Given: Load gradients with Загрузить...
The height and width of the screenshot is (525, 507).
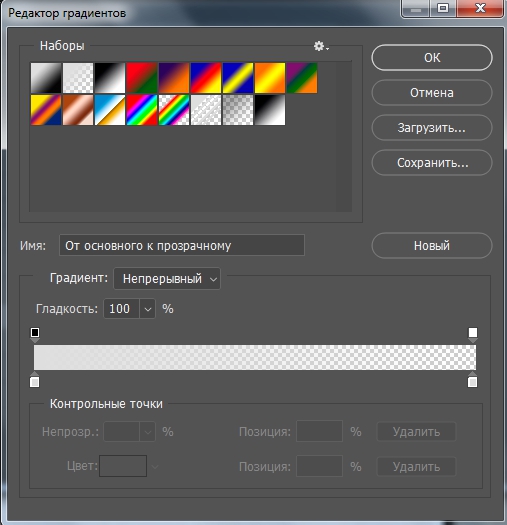Looking at the screenshot, I should click(x=432, y=128).
